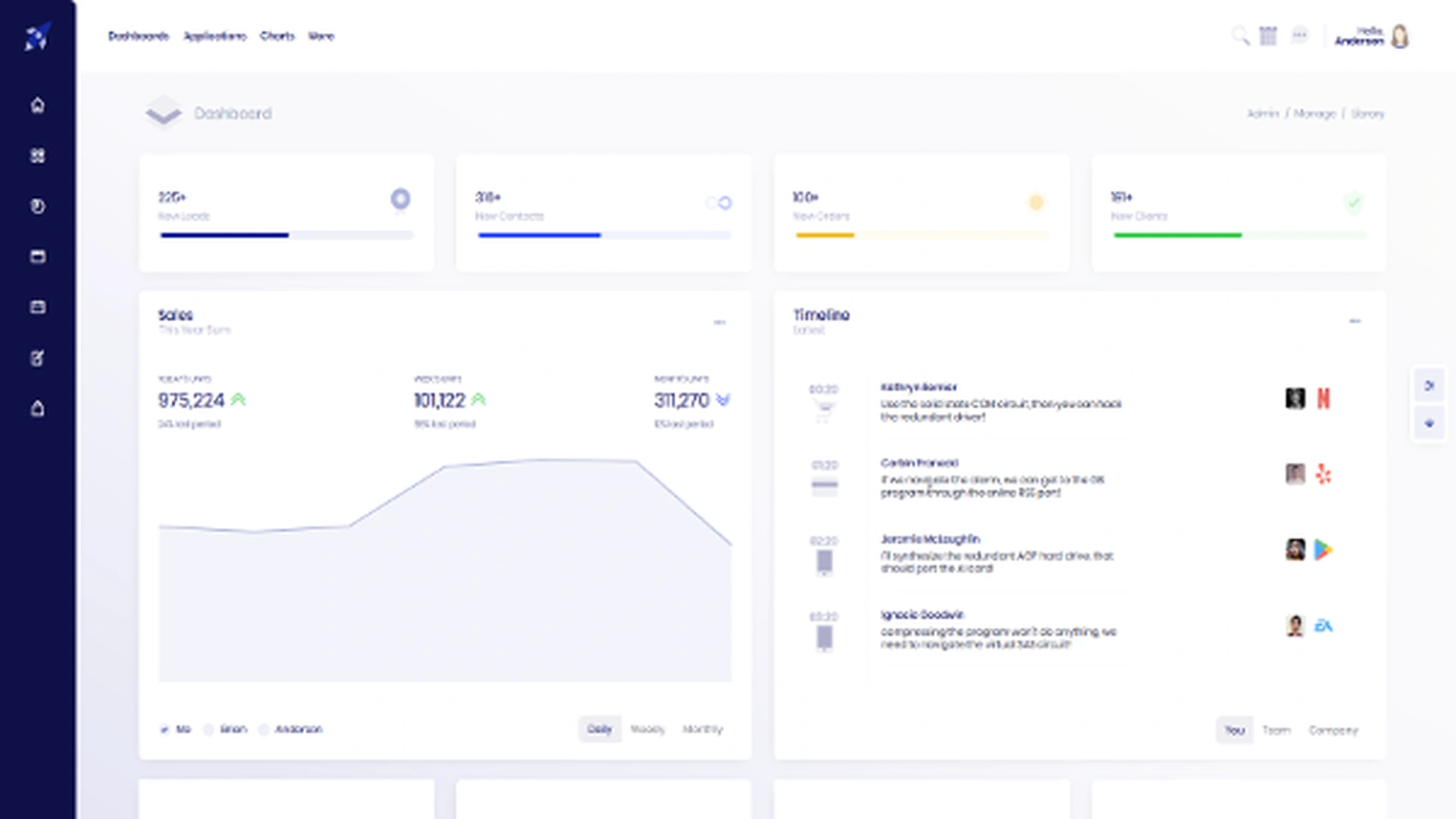Click the Netflix icon in the Timeline
The image size is (1456, 819).
pos(1325,398)
